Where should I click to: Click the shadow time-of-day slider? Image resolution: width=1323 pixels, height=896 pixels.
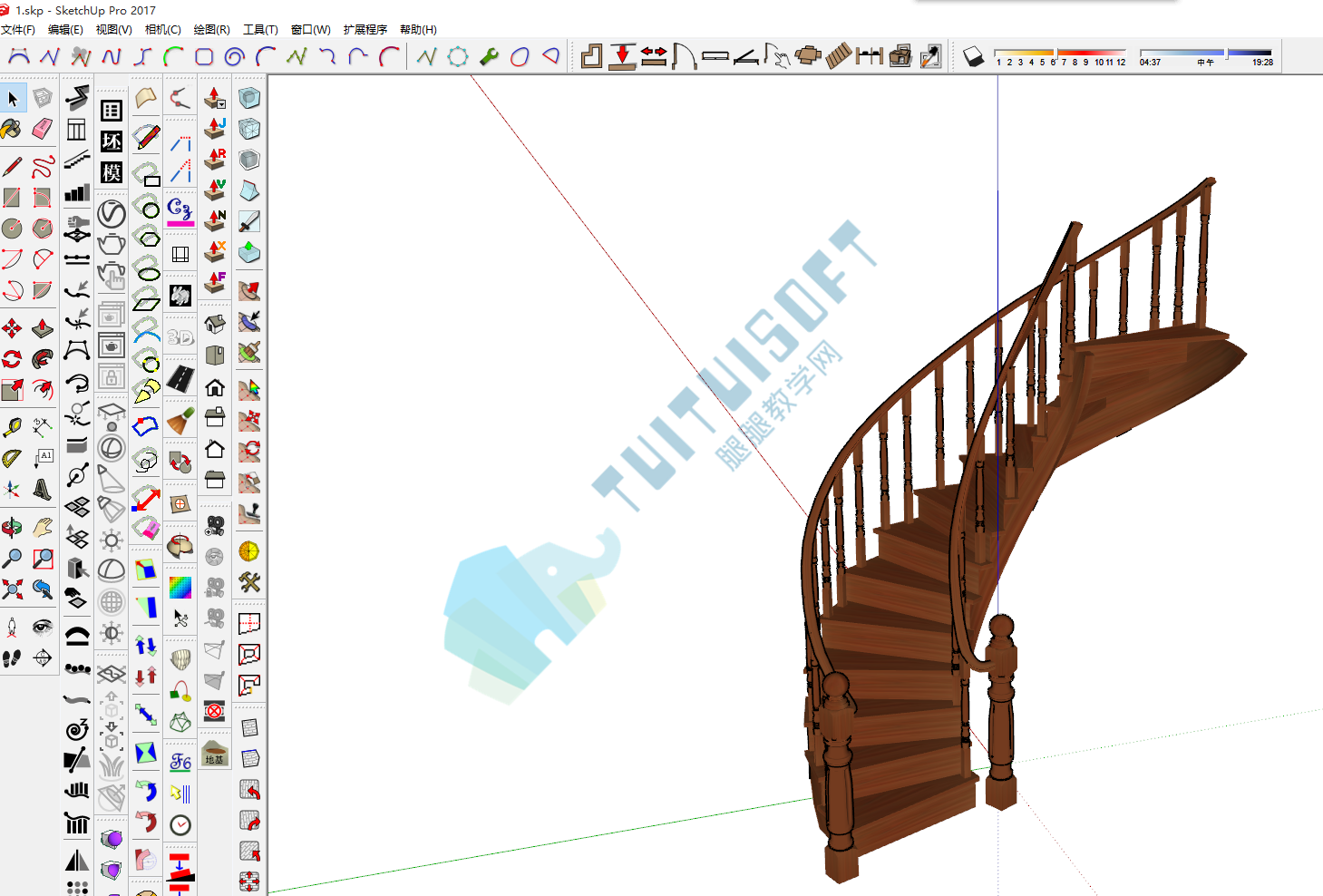pyautogui.click(x=1206, y=53)
